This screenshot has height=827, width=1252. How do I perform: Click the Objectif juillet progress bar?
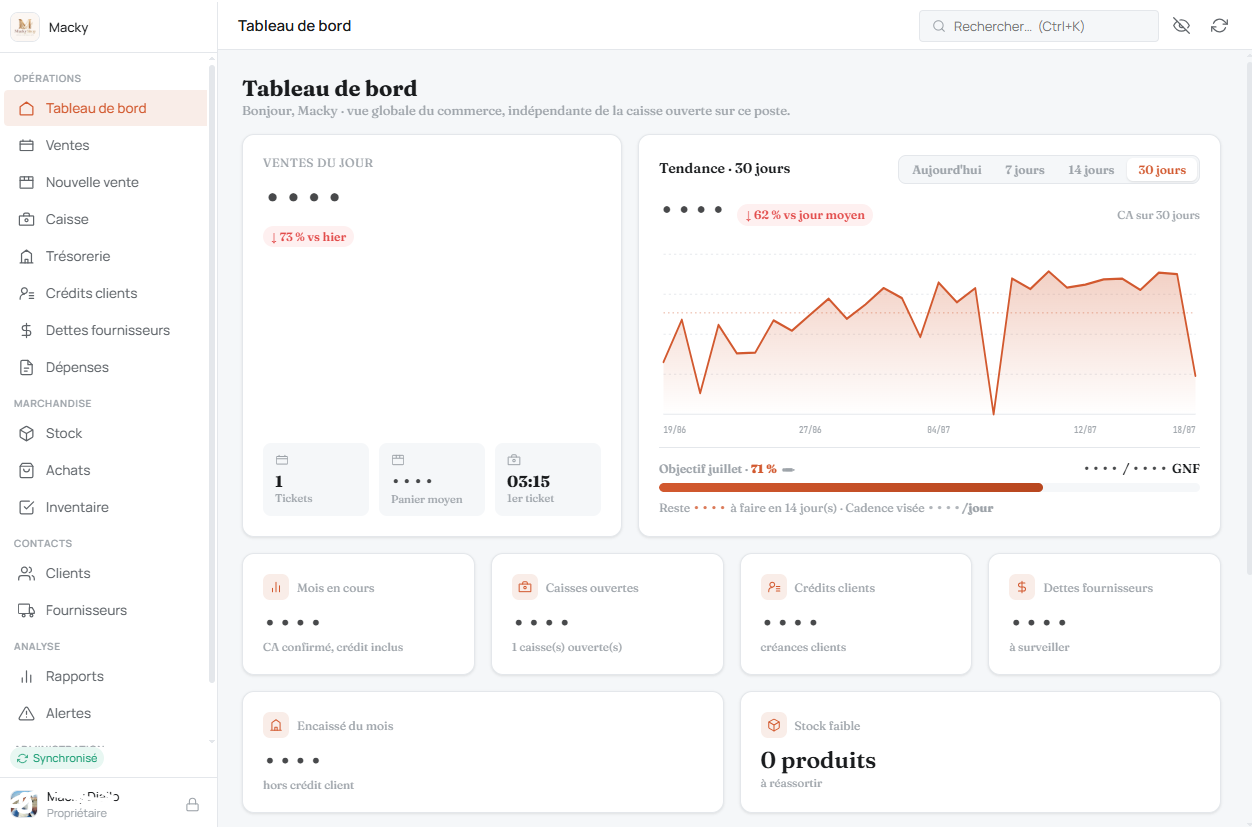[929, 488]
